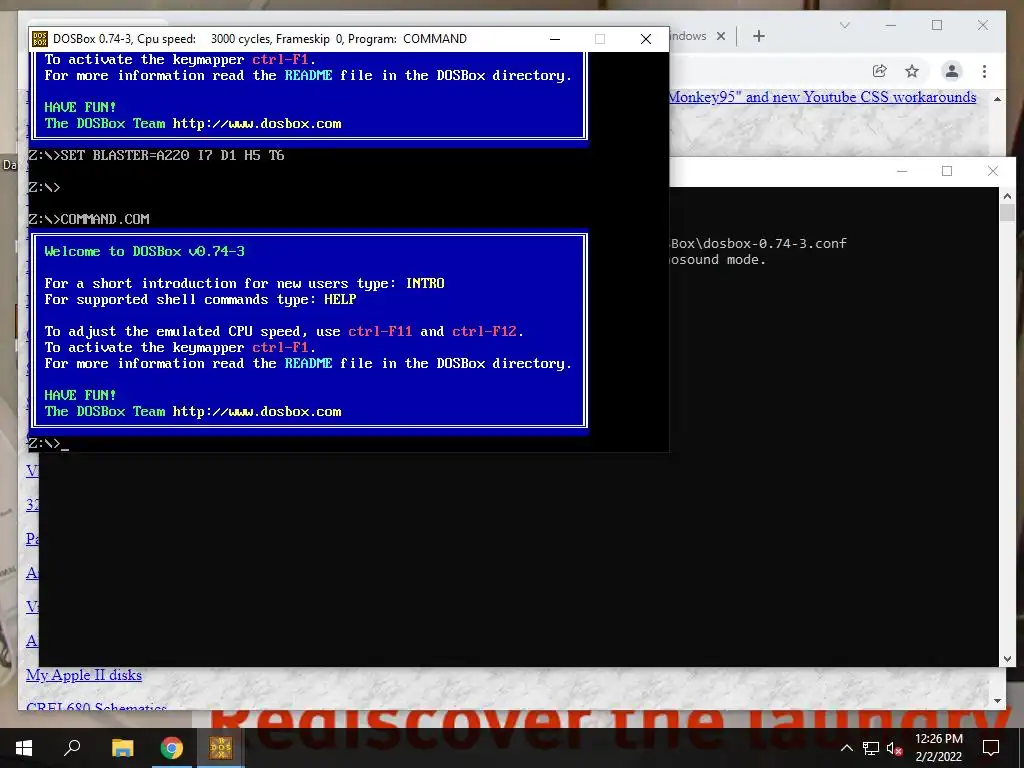
Task: Click the yellow INTRO command text
Action: click(x=425, y=283)
